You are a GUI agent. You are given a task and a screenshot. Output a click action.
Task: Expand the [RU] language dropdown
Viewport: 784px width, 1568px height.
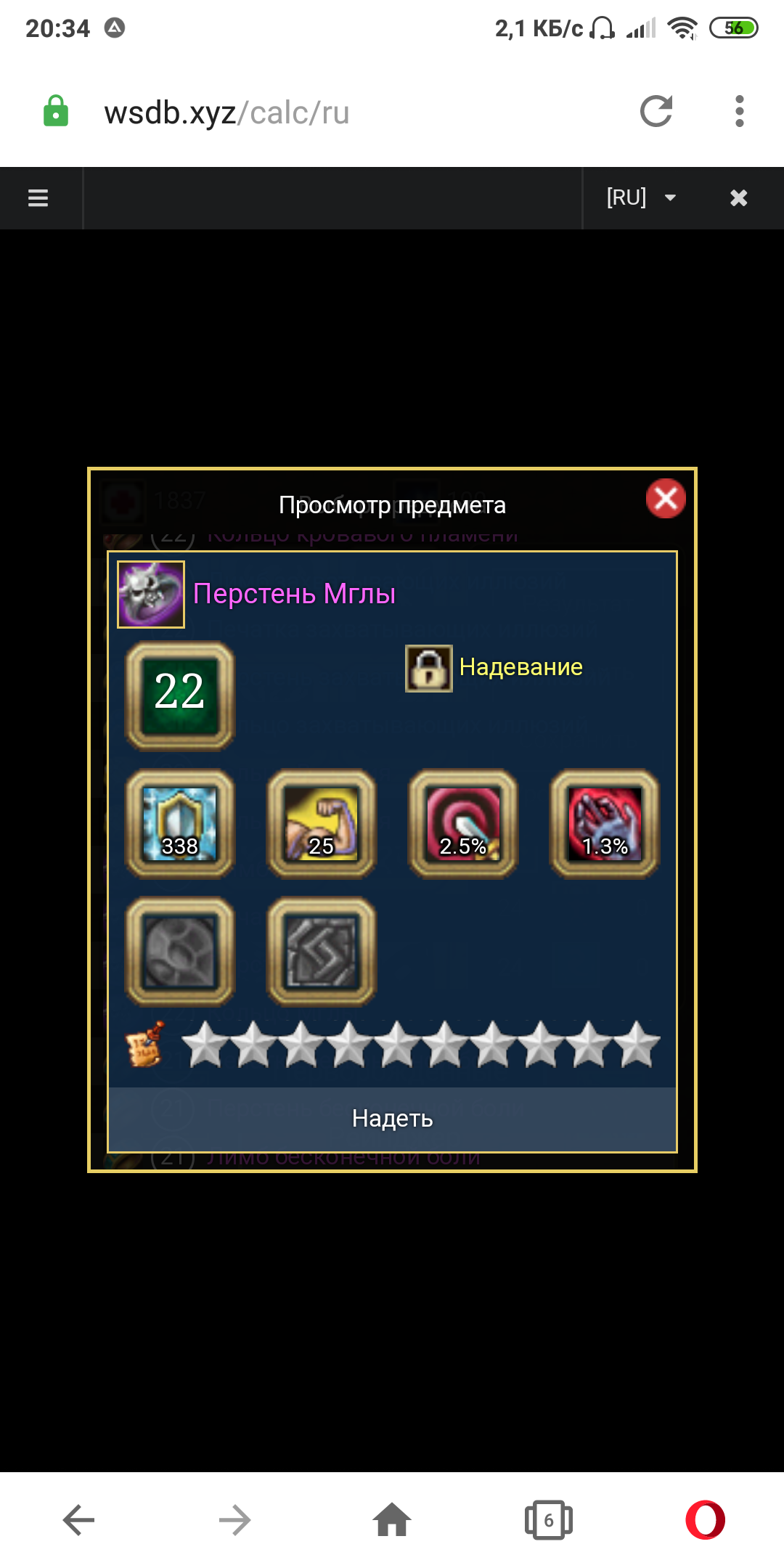point(641,197)
